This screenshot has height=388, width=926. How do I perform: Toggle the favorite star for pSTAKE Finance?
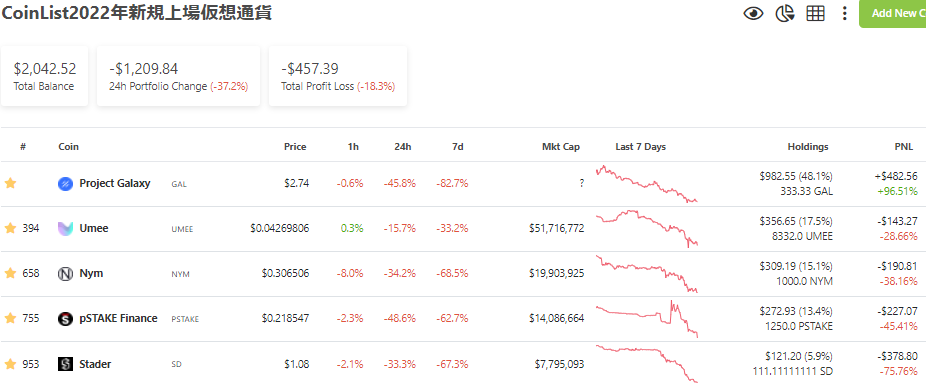(x=10, y=319)
